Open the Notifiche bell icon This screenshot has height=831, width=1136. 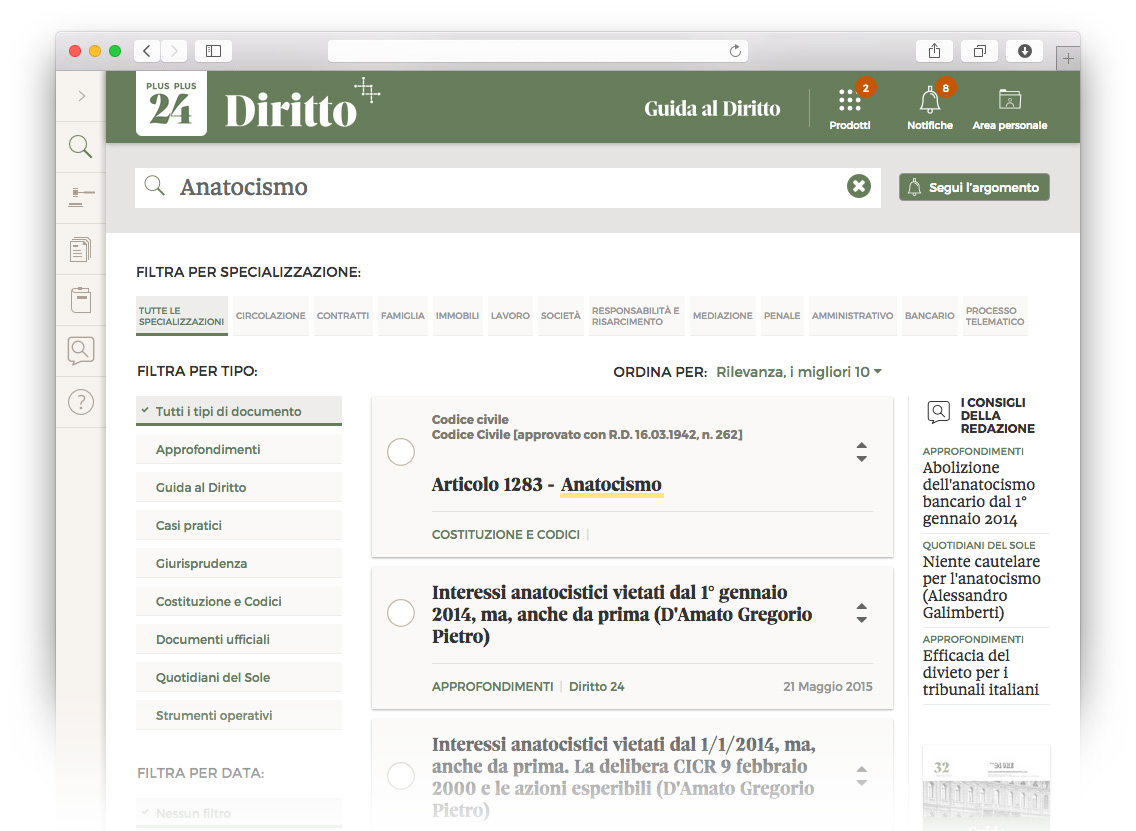(929, 97)
